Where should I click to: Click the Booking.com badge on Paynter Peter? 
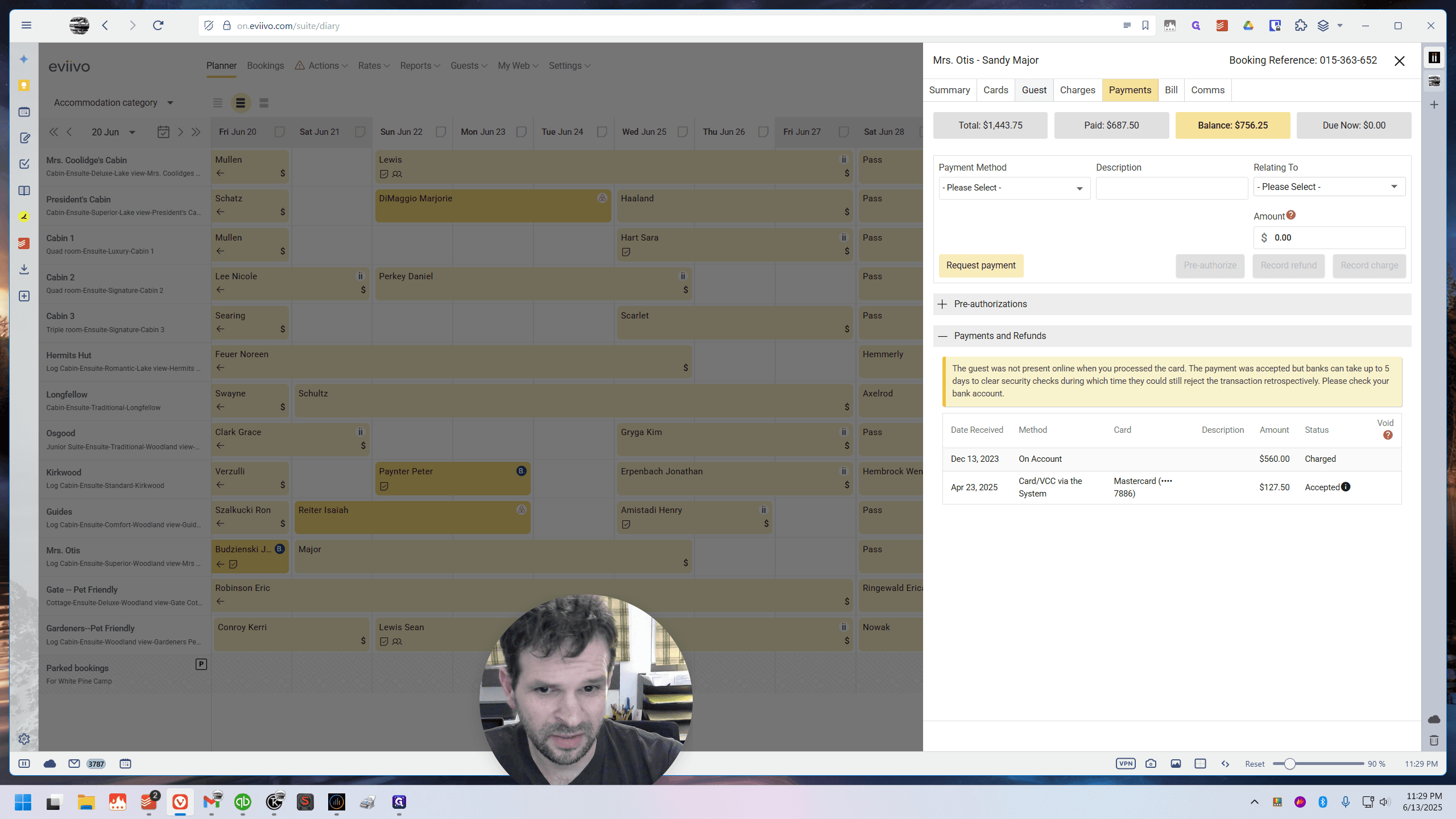(521, 471)
